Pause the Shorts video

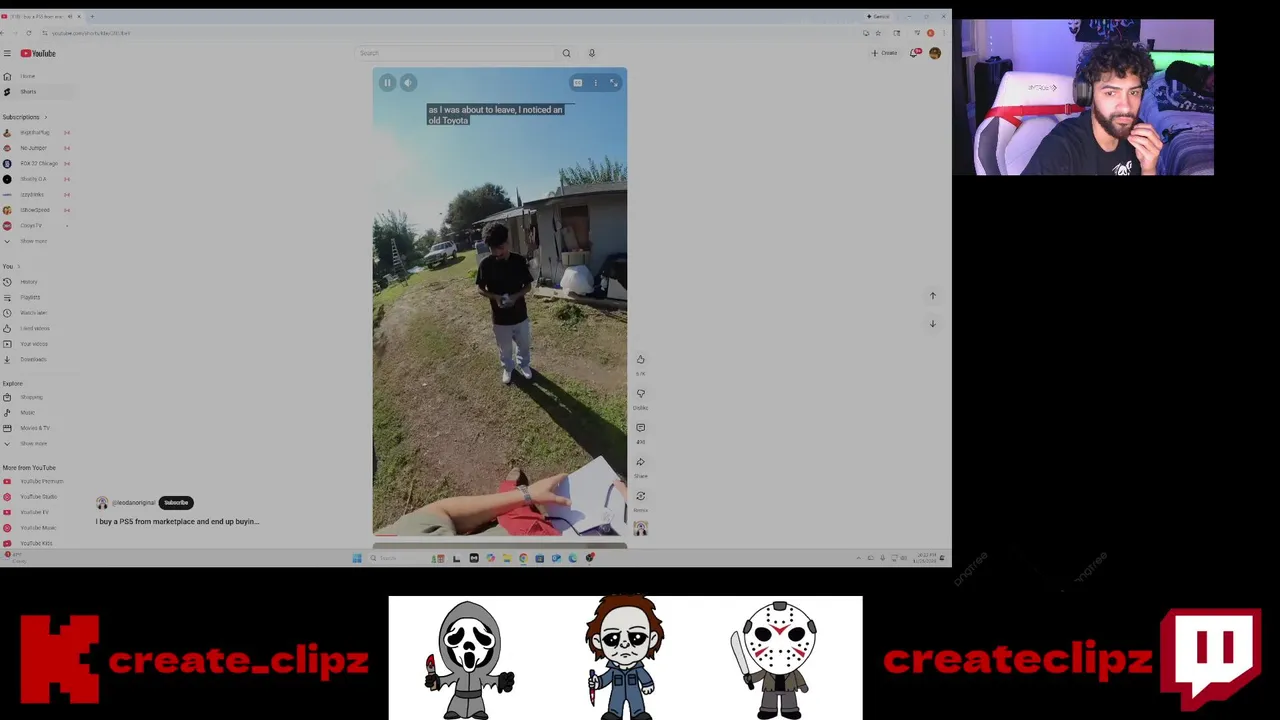coord(387,83)
